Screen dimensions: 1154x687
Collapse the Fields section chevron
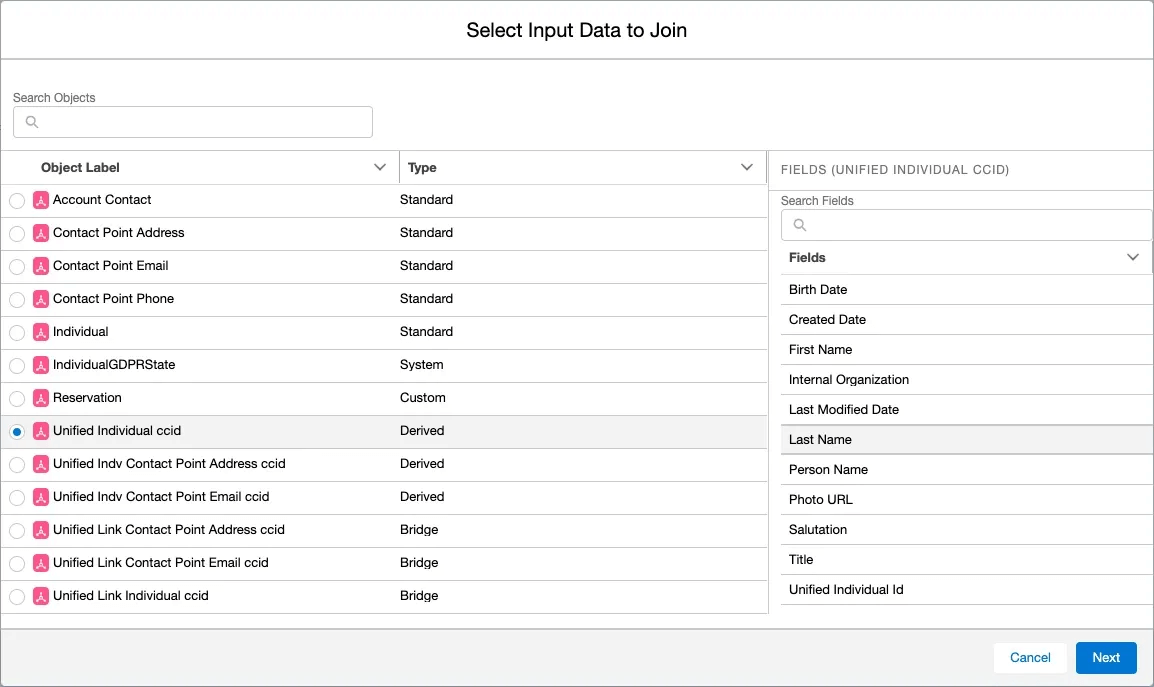(x=1133, y=257)
